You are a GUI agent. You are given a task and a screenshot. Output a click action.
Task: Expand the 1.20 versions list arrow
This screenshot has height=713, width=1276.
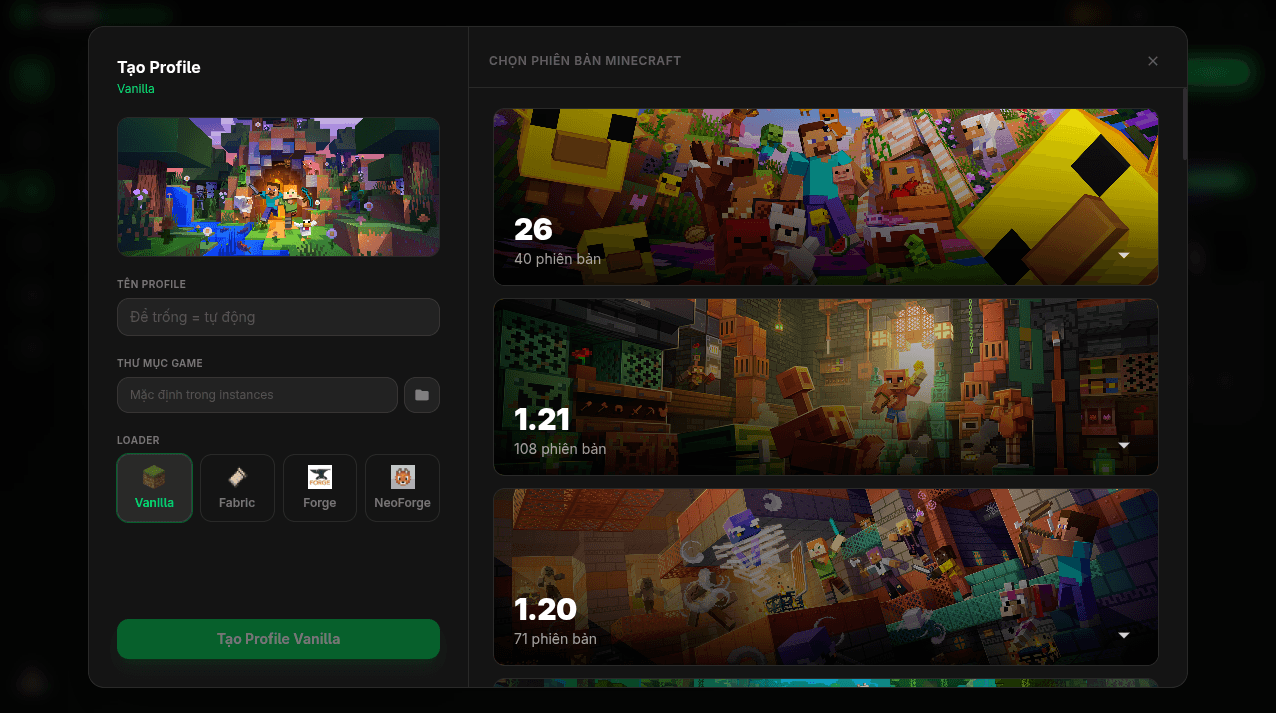point(1124,635)
